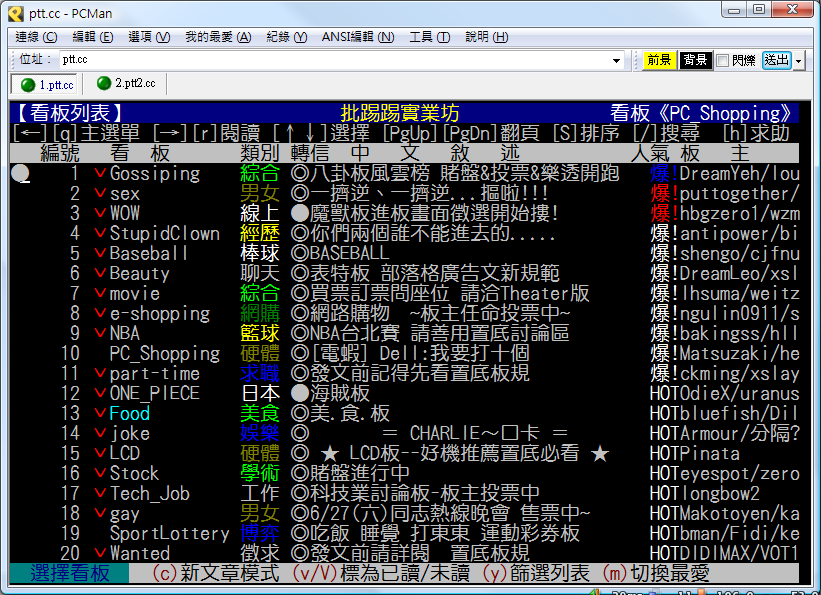Open the 我的最愛 (A) menu
821x595 pixels.
[x=218, y=37]
